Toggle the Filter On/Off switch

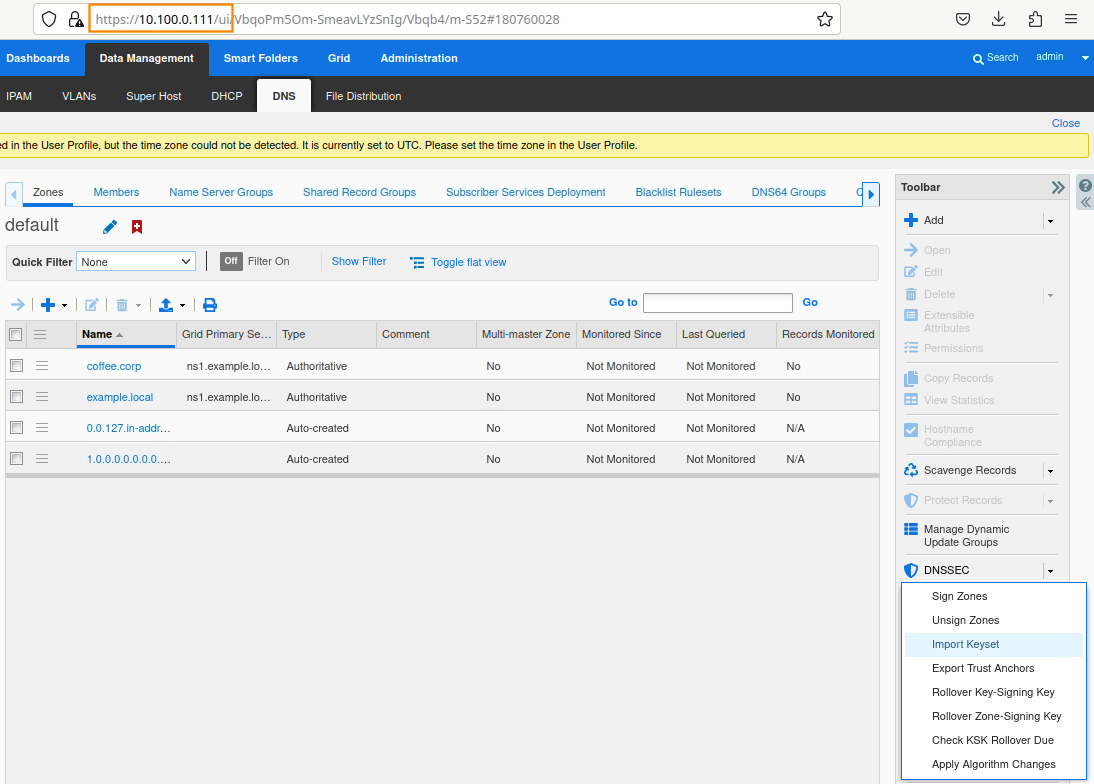pos(232,261)
